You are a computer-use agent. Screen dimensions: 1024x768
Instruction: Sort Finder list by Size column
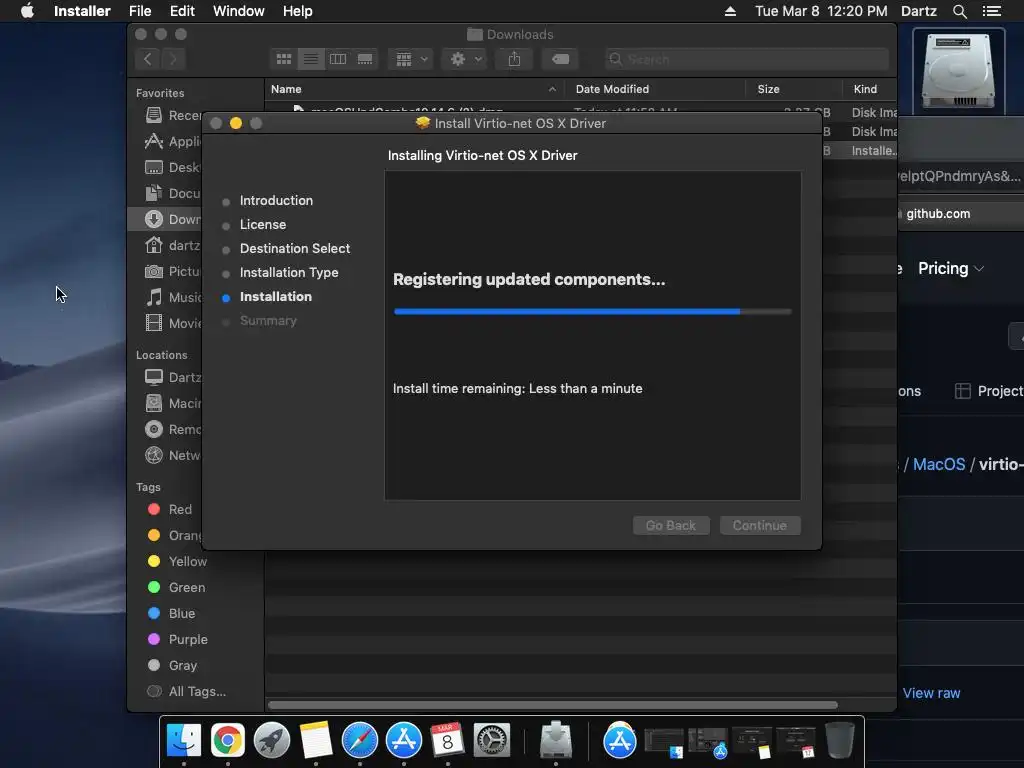point(793,89)
